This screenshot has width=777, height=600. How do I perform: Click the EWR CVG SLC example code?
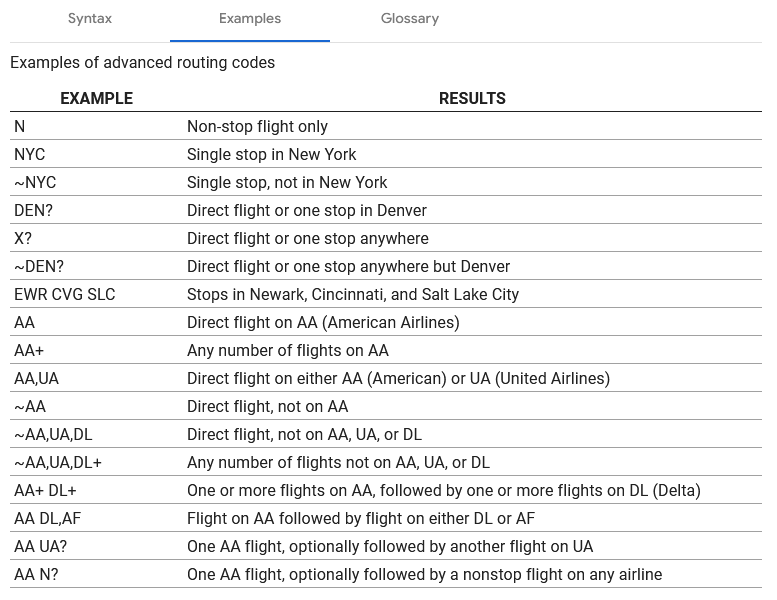click(64, 294)
